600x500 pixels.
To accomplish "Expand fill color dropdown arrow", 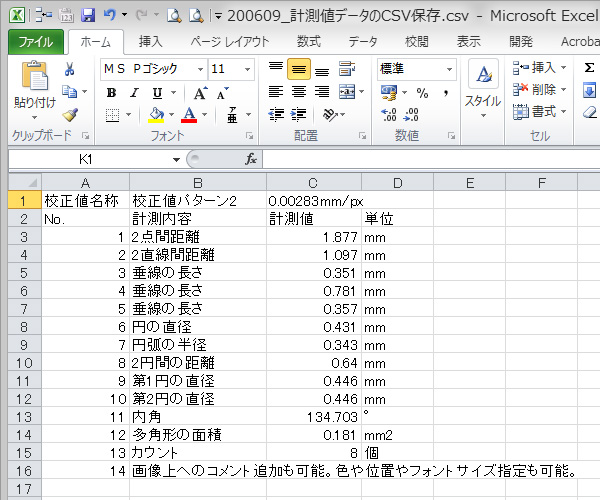I will pyautogui.click(x=171, y=115).
